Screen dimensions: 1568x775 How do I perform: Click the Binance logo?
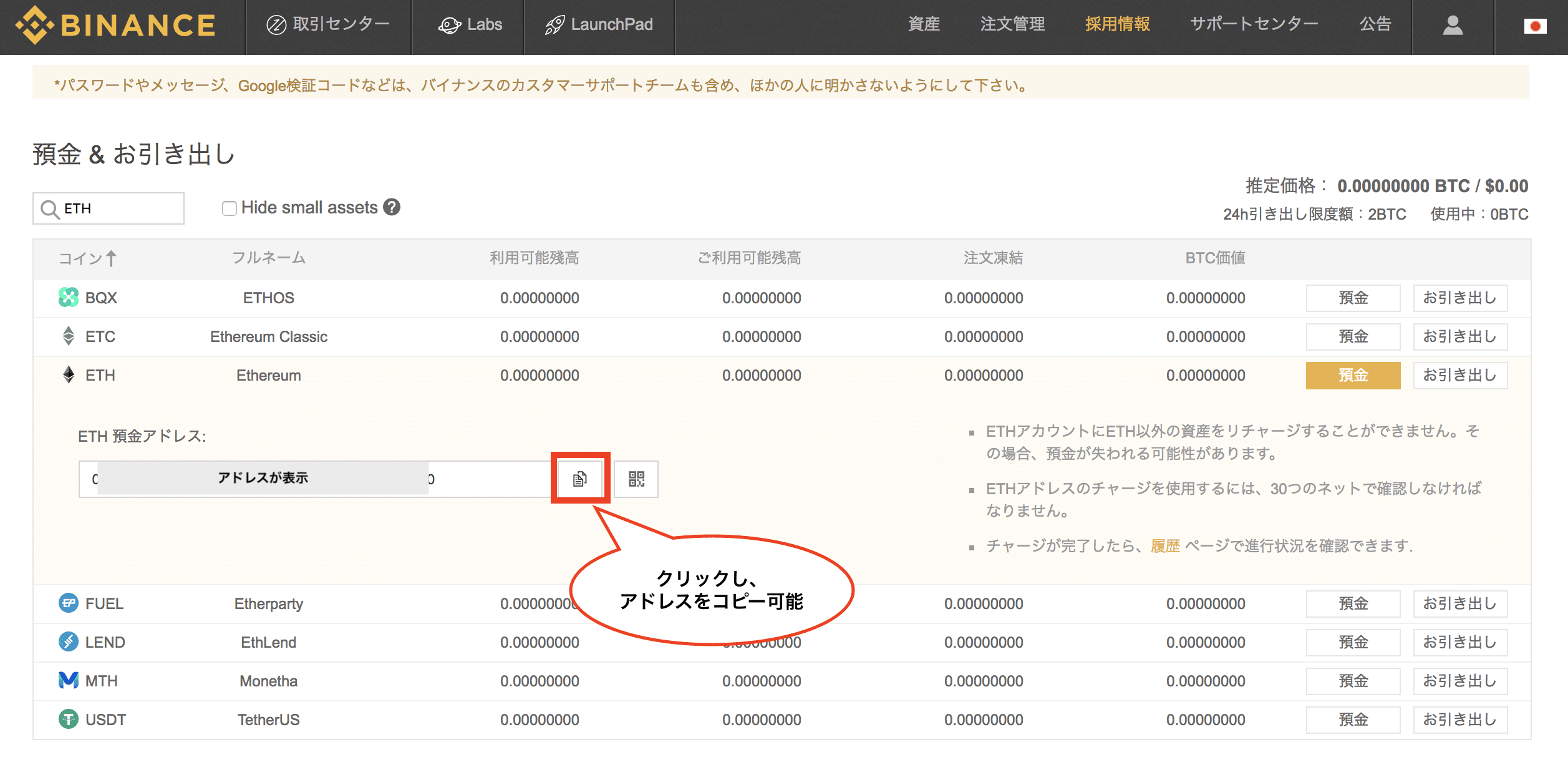(116, 25)
